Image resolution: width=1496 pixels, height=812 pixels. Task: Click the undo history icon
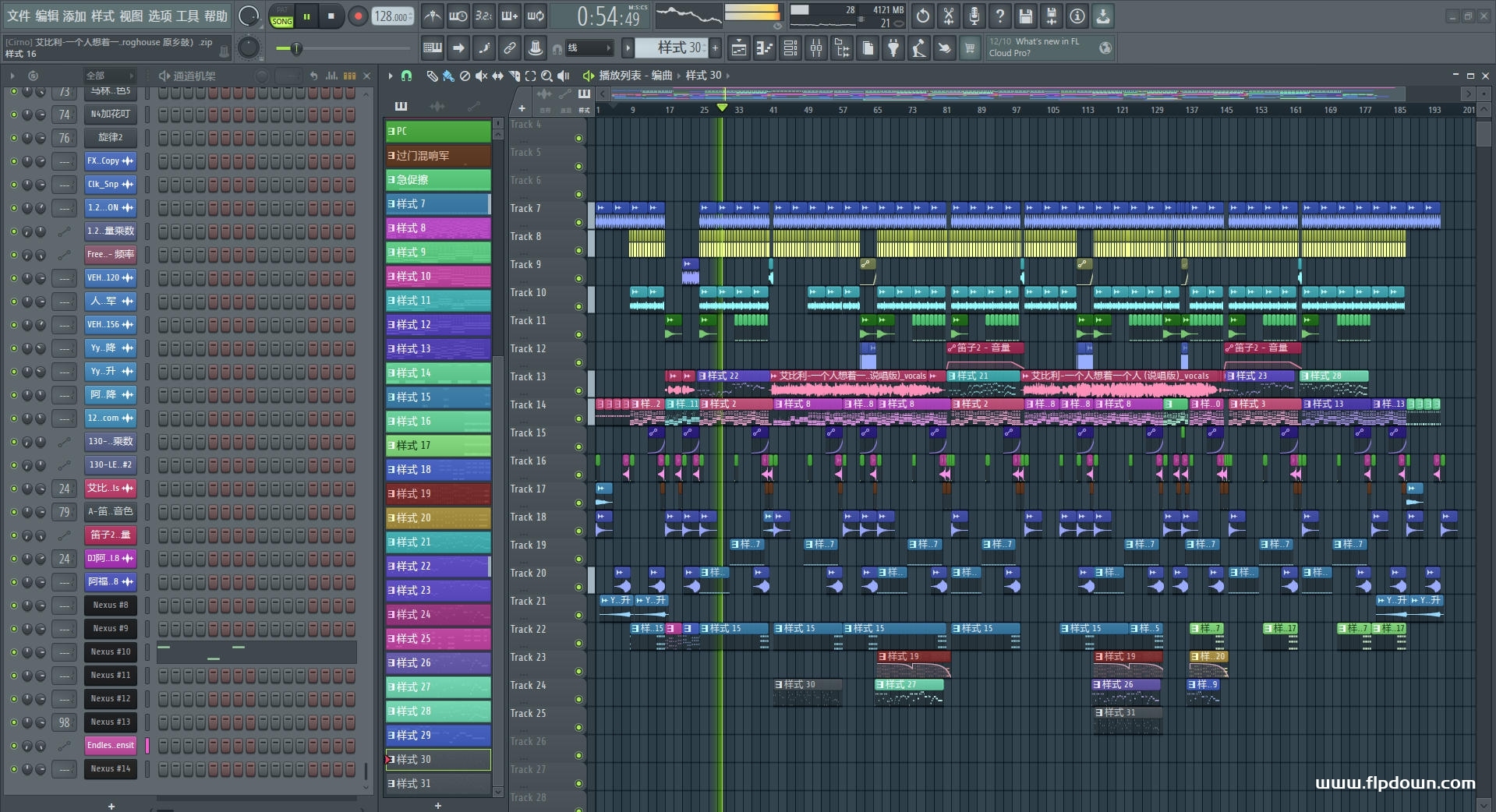922,16
